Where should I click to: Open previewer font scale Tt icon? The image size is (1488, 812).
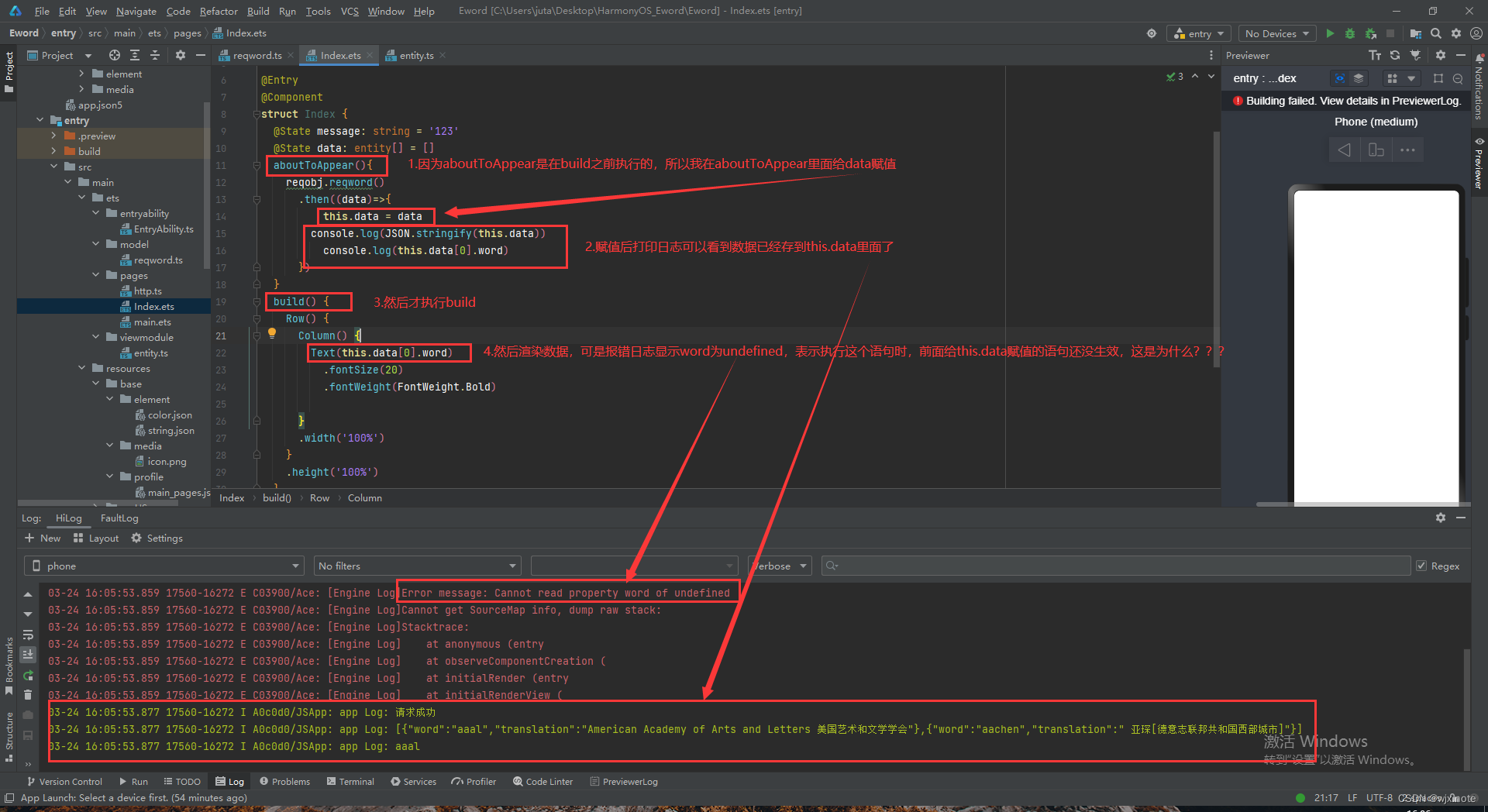(x=1376, y=55)
